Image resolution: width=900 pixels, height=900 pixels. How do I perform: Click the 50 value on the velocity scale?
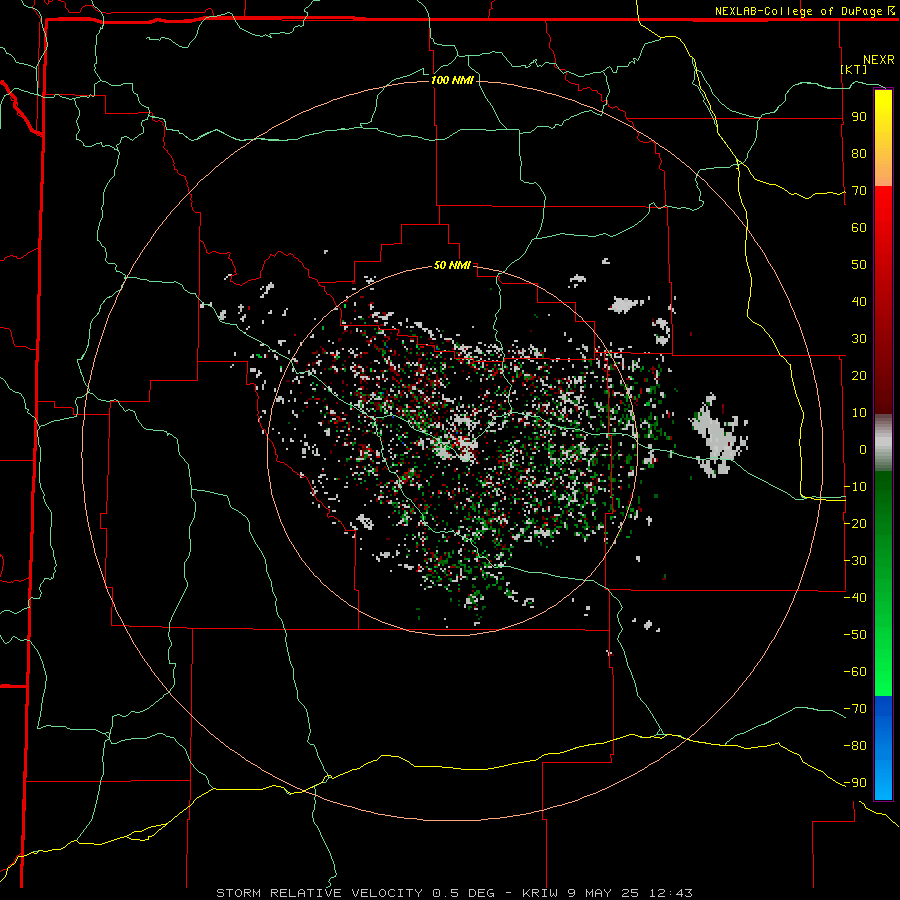pos(859,265)
